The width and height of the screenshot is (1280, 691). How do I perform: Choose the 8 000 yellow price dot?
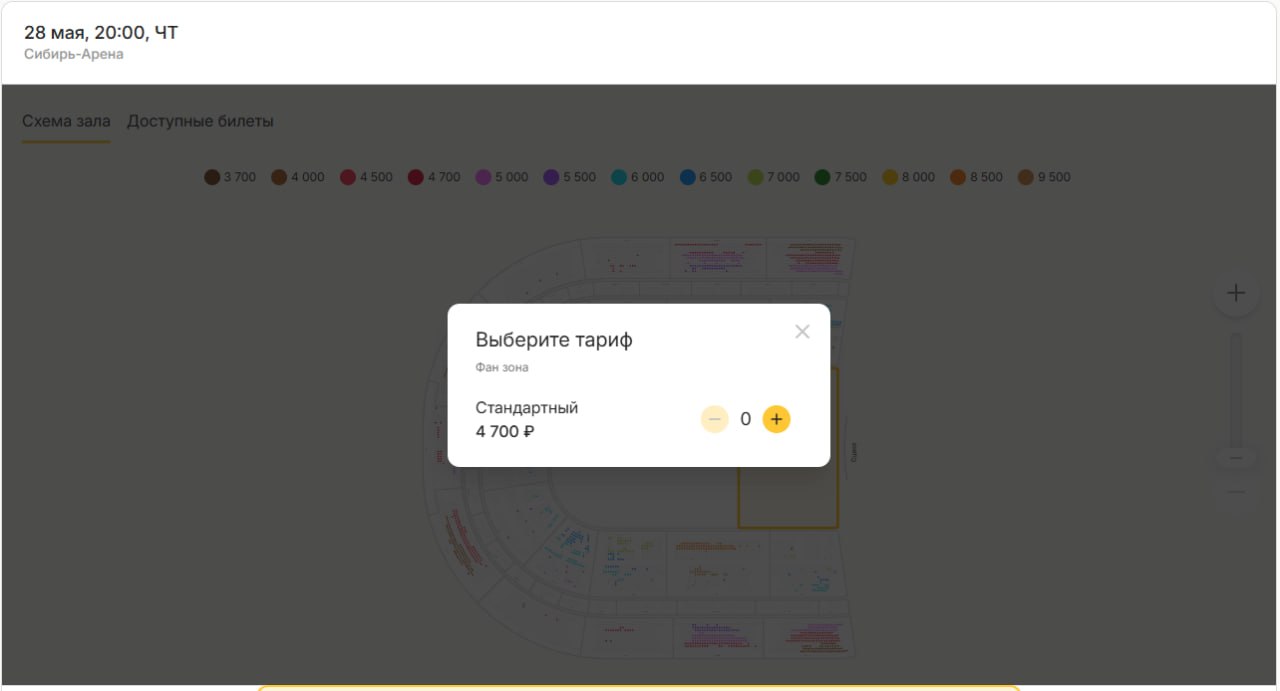tap(890, 177)
